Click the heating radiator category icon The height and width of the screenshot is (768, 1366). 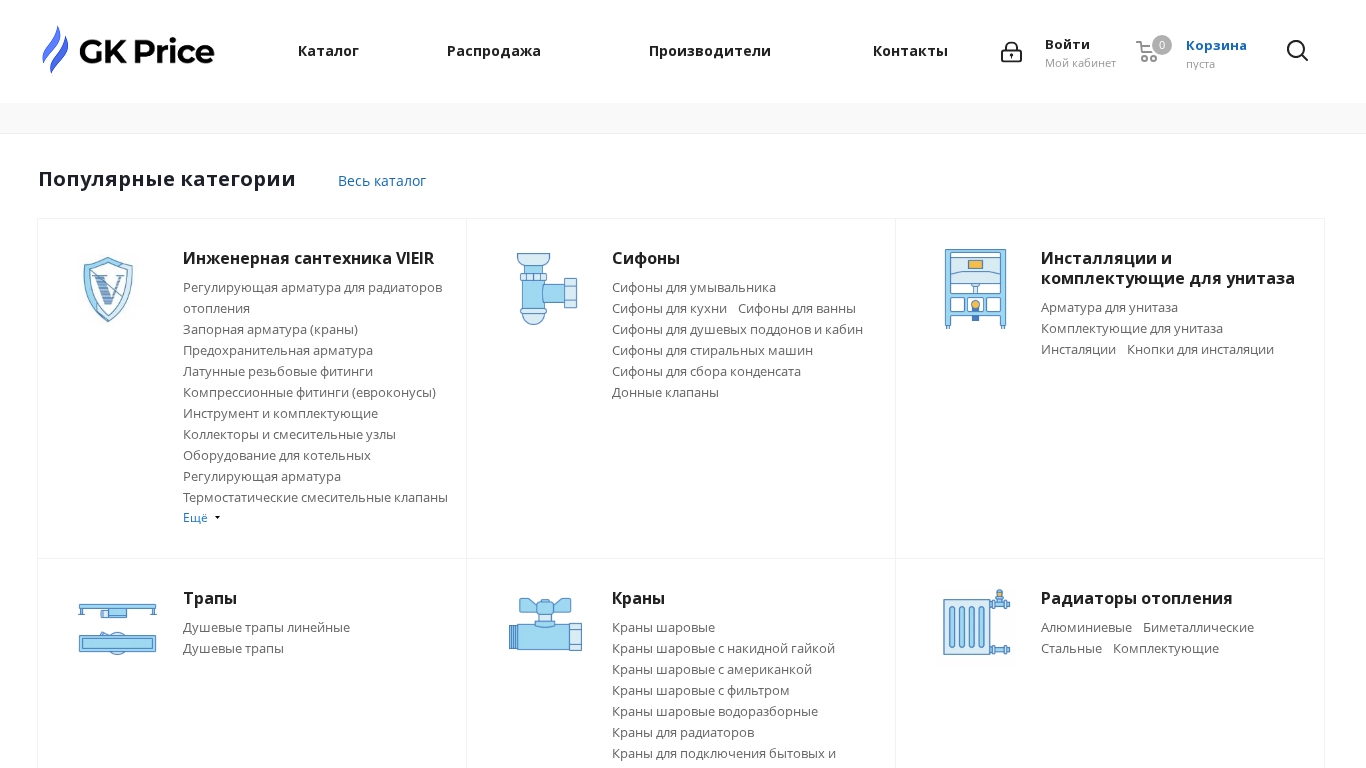pyautogui.click(x=975, y=624)
